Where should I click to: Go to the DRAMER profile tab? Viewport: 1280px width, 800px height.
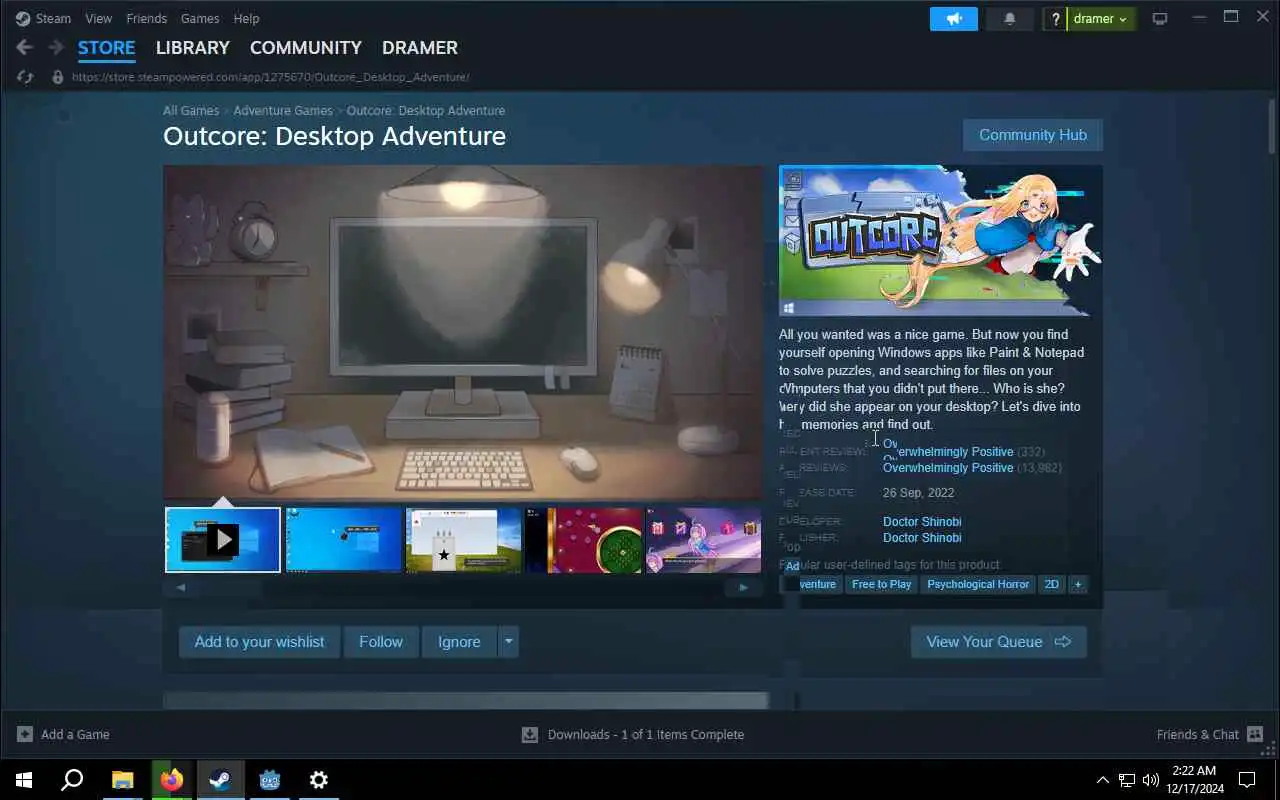419,47
